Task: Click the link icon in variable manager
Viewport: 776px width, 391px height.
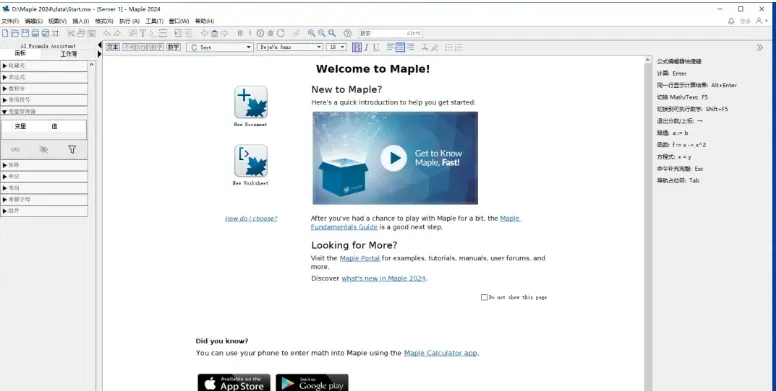Action: point(15,149)
